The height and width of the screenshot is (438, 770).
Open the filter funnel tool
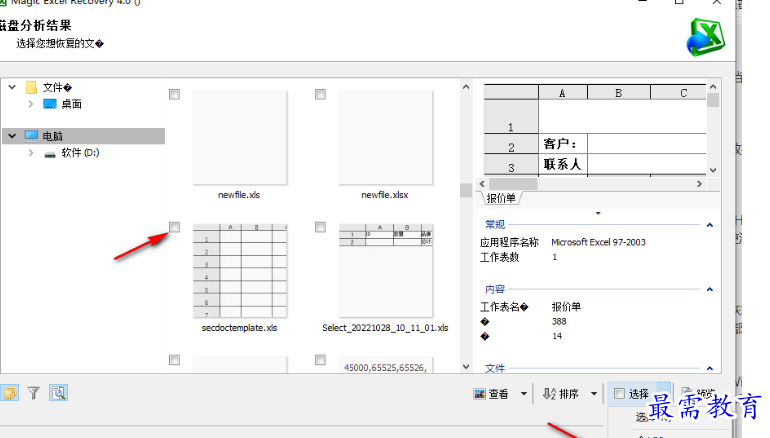33,393
